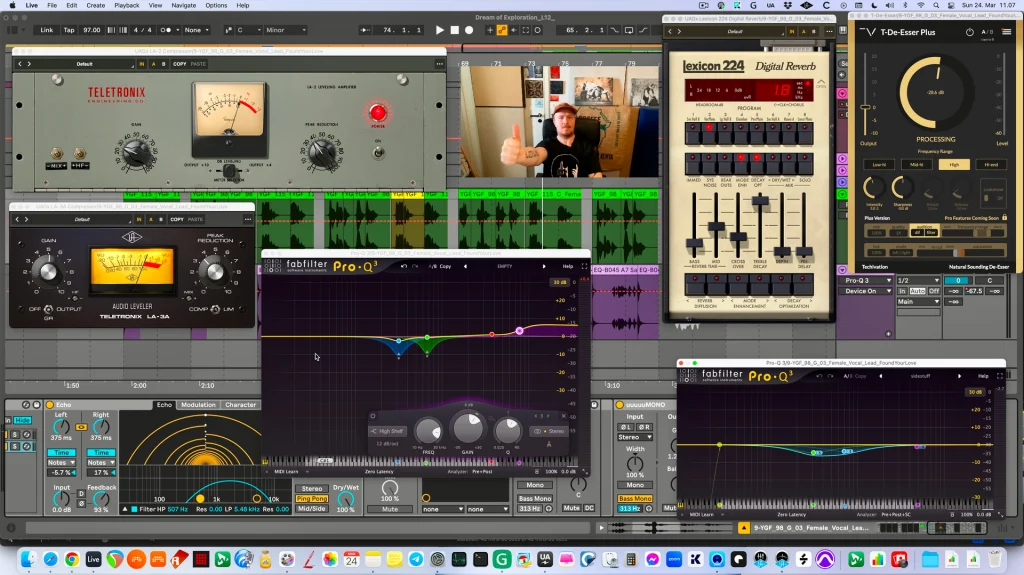The image size is (1024, 575).
Task: Click the clip name 9-YGF_98_G_03_Female_Vocal_Lea...
Action: (x=811, y=527)
